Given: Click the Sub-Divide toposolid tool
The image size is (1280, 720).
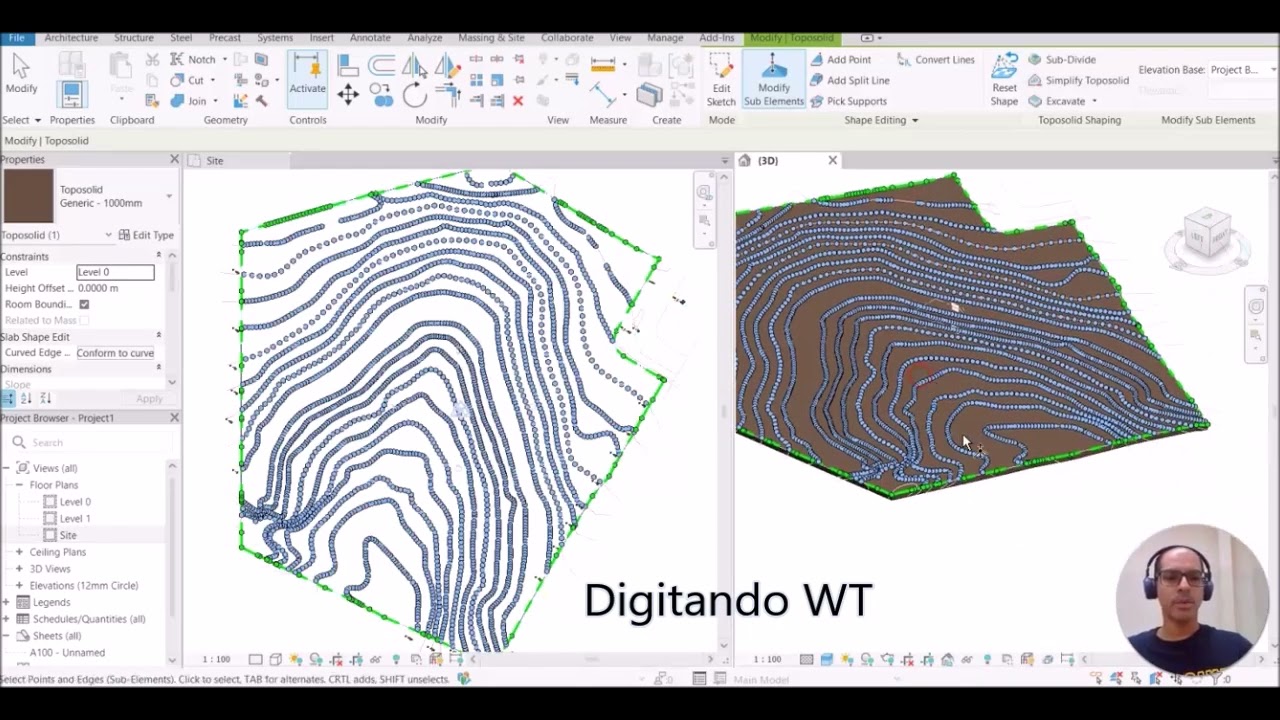Looking at the screenshot, I should pyautogui.click(x=1062, y=60).
